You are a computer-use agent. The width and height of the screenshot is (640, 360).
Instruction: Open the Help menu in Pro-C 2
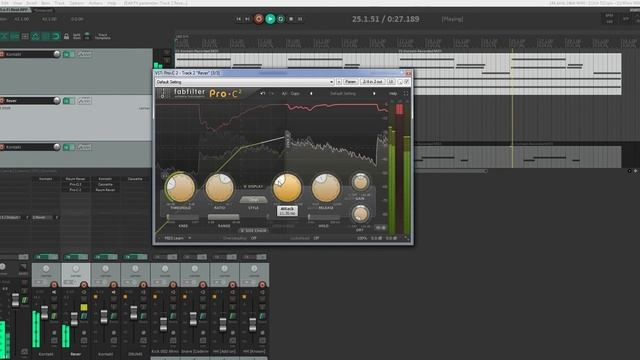point(393,93)
